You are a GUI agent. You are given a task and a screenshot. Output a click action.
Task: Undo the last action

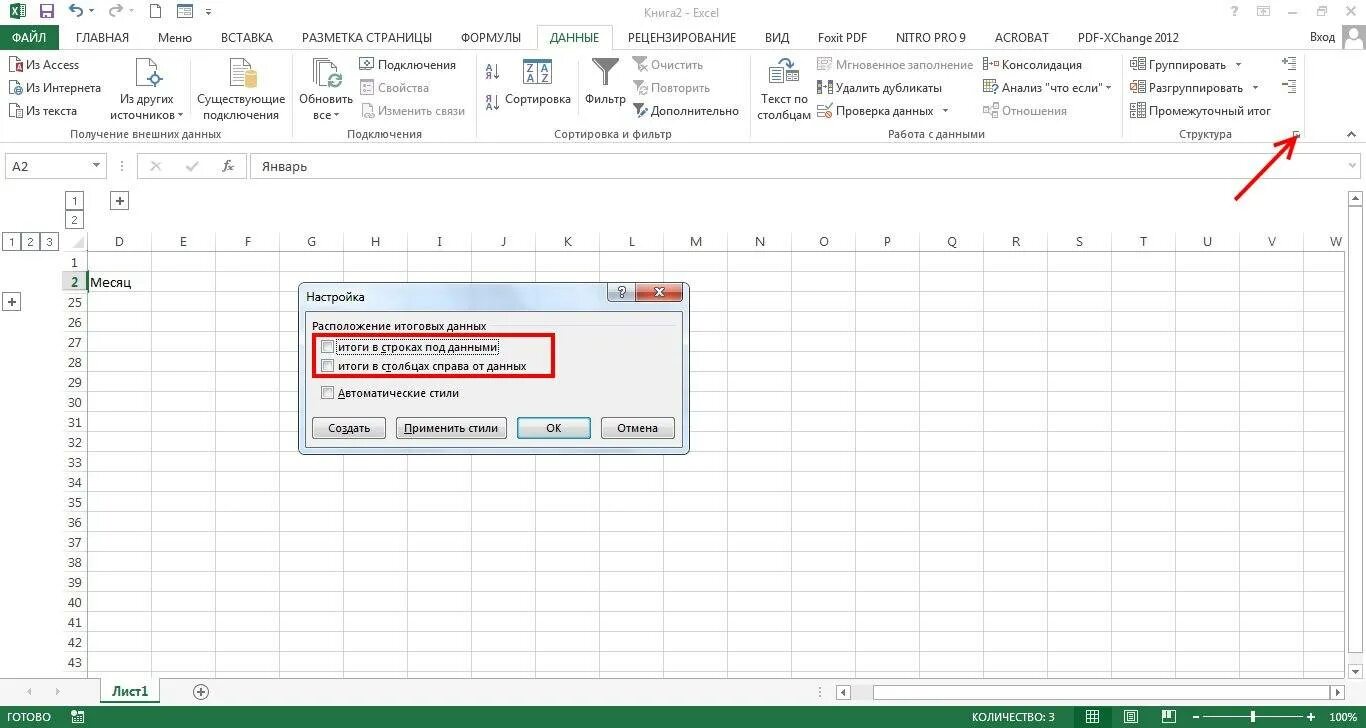coord(76,12)
